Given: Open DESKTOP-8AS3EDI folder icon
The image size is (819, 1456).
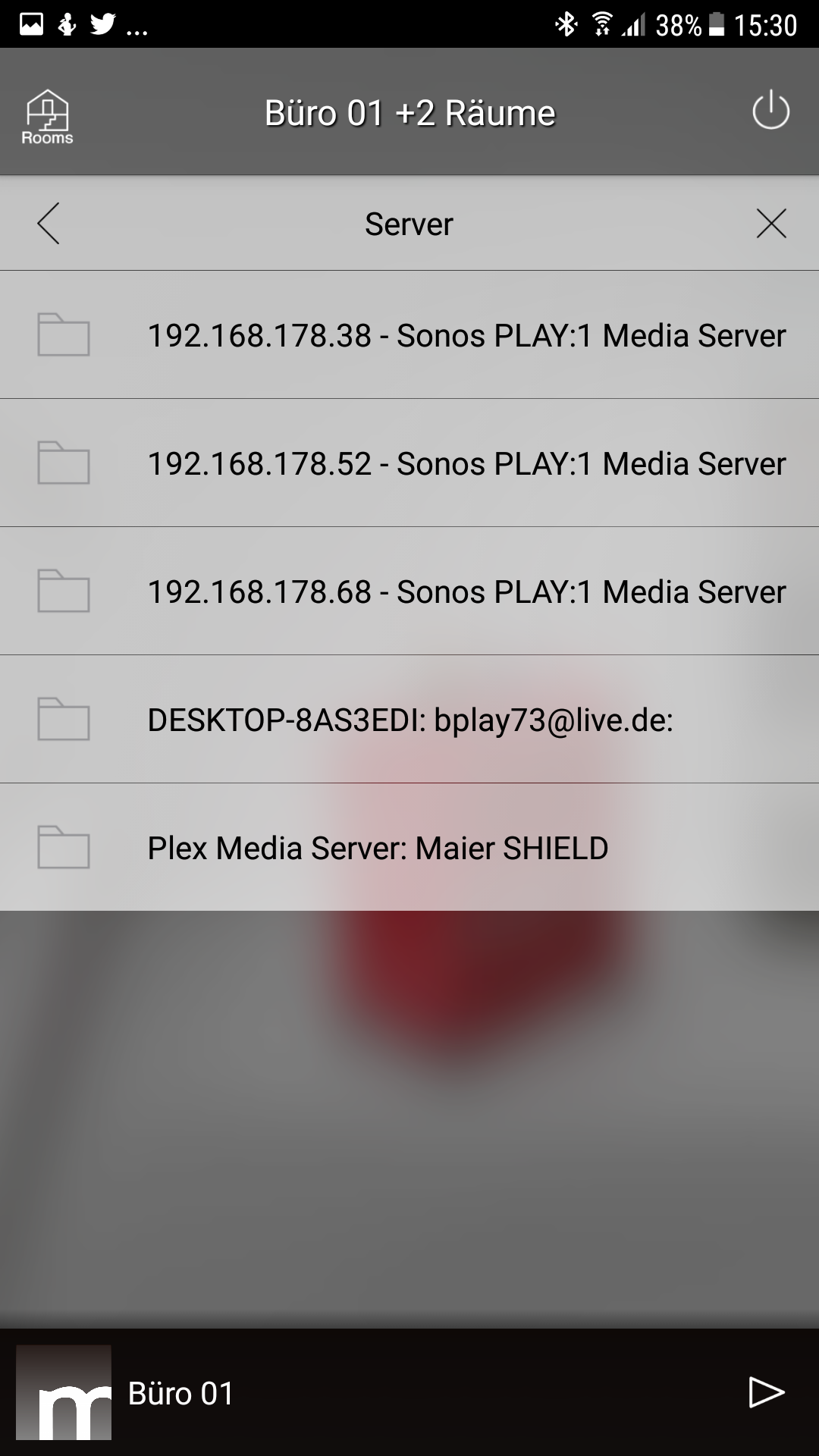Looking at the screenshot, I should pos(64,719).
